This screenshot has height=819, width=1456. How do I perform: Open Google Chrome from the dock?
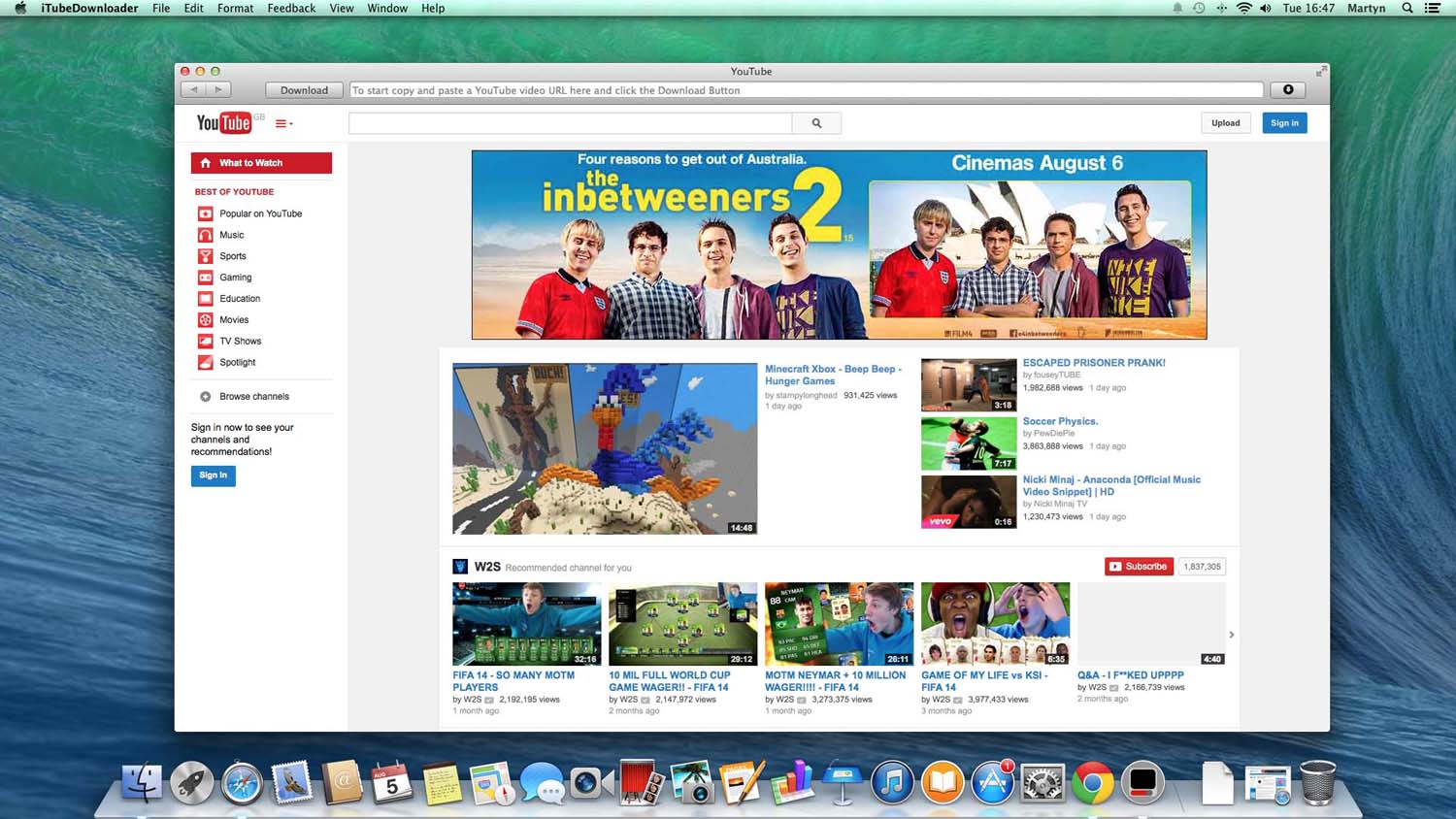pyautogui.click(x=1092, y=783)
